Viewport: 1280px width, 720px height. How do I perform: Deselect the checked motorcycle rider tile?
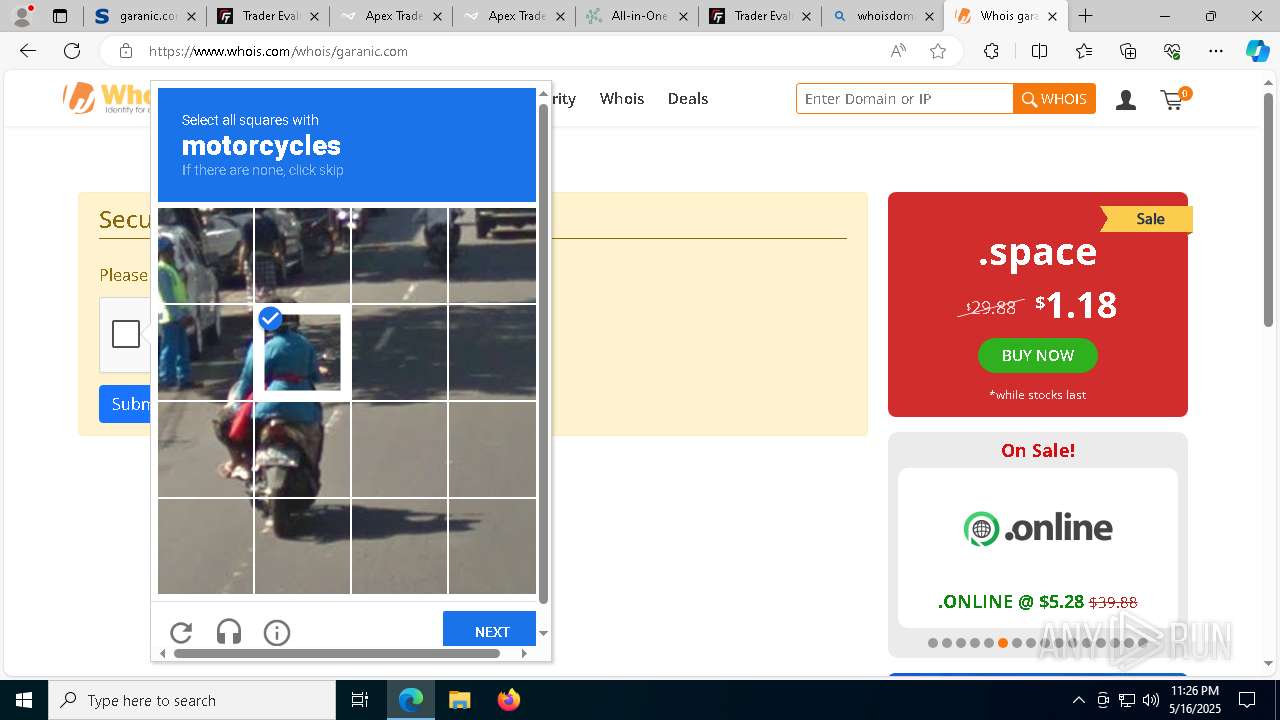point(302,352)
